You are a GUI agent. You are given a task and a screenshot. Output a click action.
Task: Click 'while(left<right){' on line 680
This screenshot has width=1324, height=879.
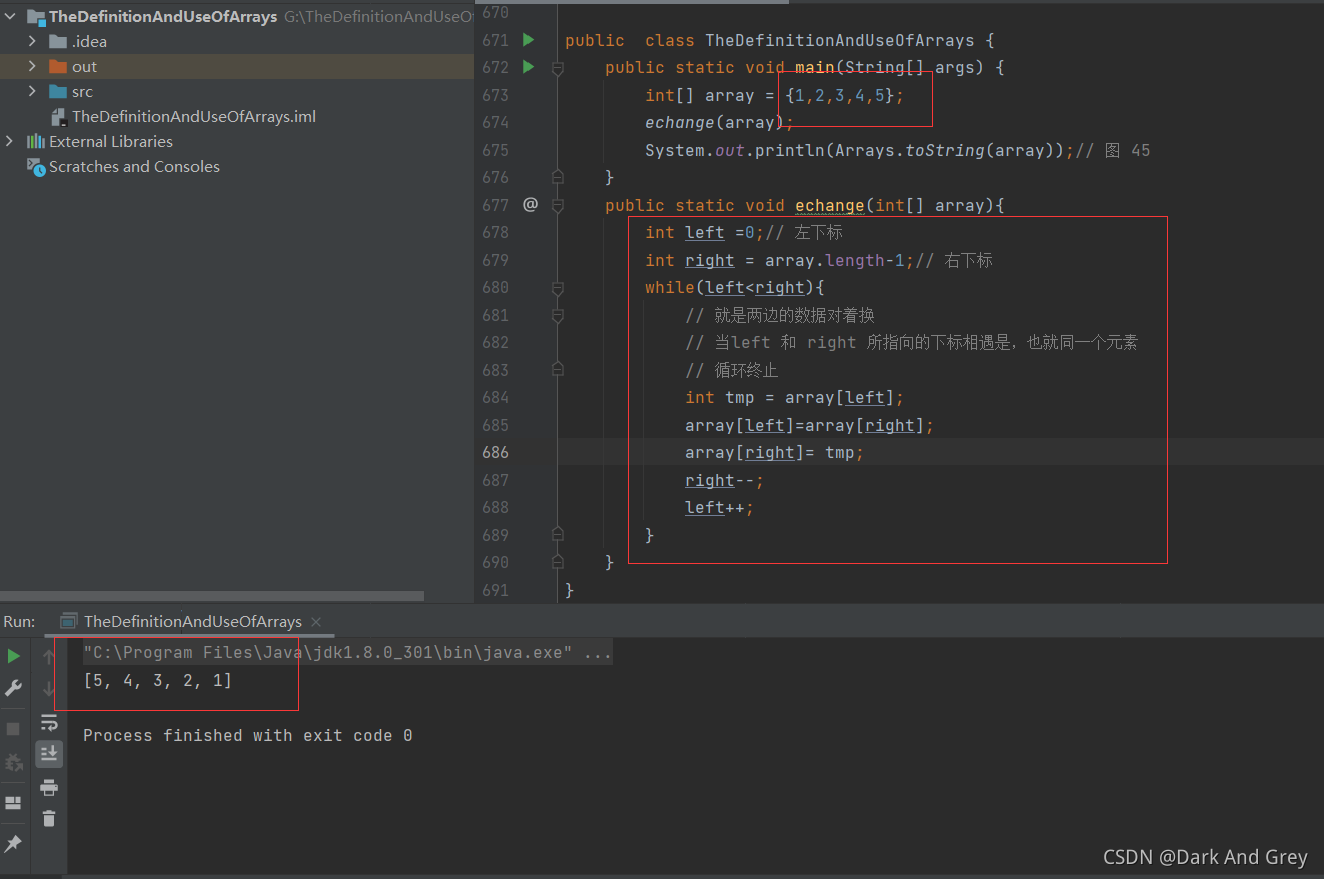735,287
